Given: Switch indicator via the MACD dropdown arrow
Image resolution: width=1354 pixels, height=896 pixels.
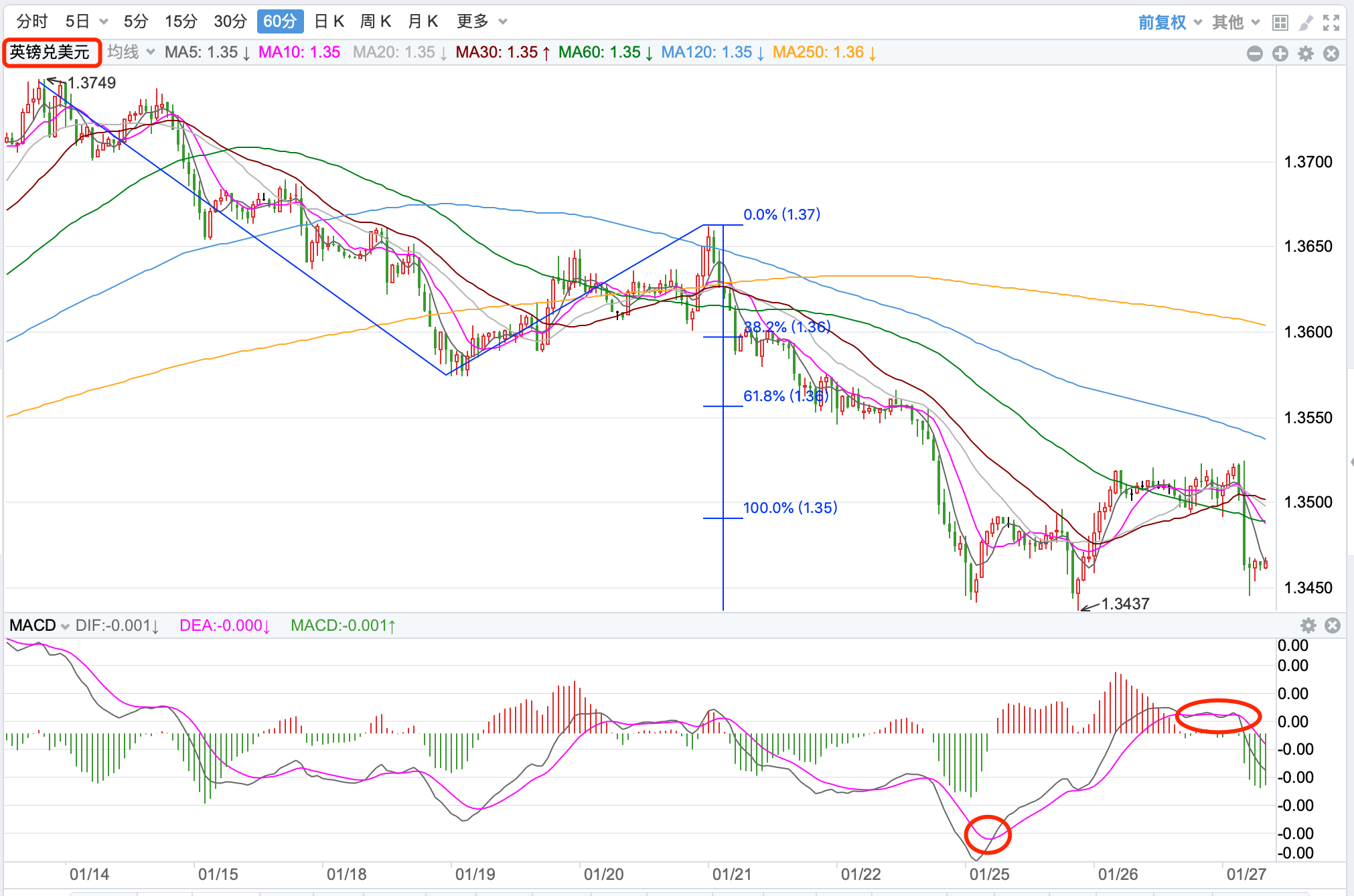Looking at the screenshot, I should pyautogui.click(x=65, y=626).
